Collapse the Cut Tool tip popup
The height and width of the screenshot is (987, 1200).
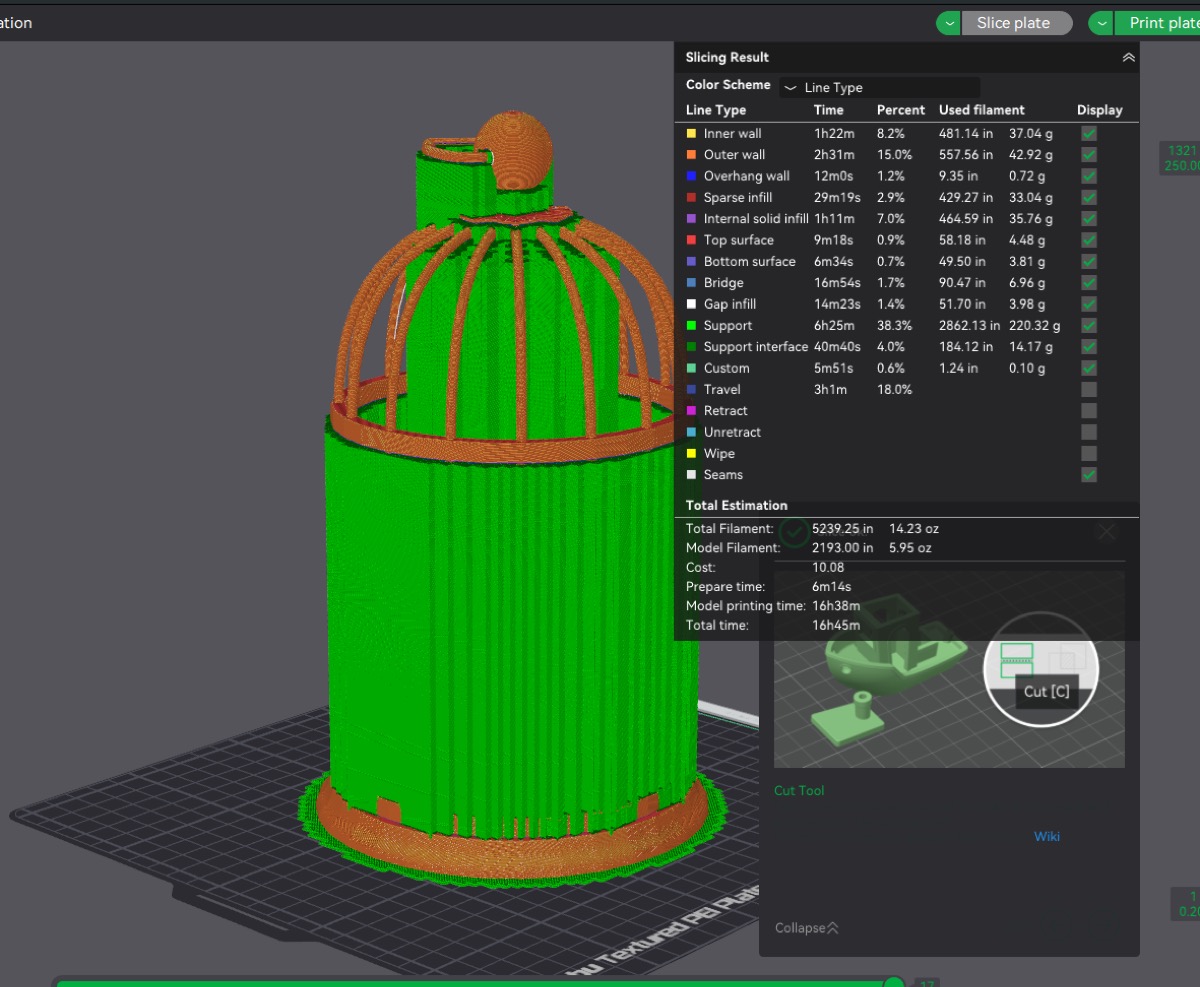[x=806, y=928]
